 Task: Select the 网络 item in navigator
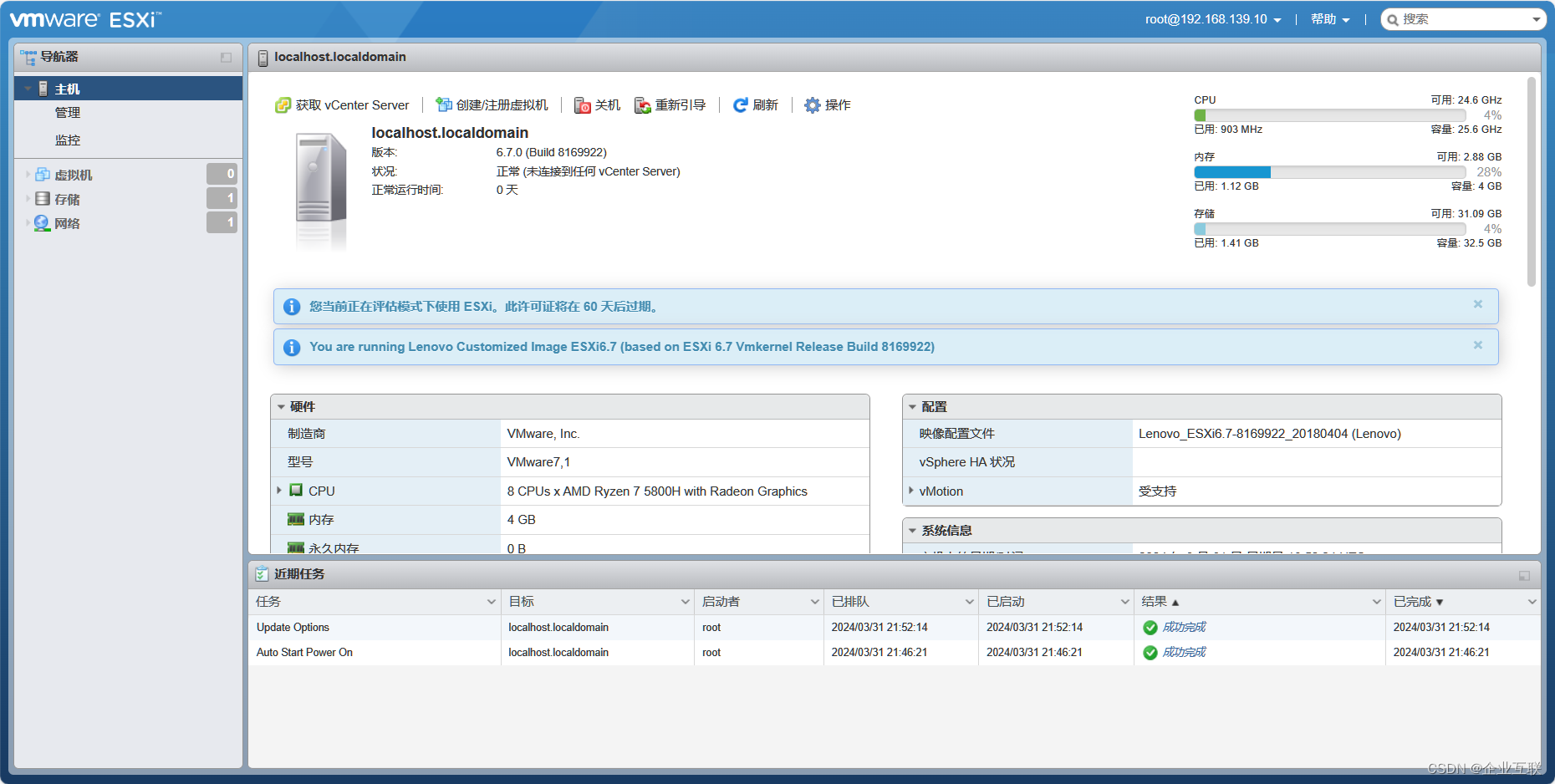pos(68,222)
